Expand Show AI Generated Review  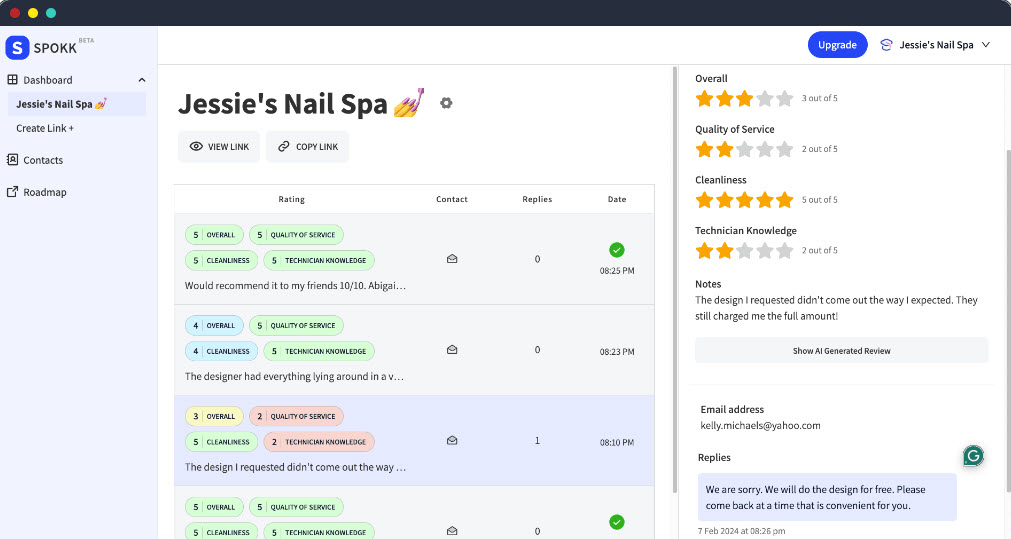tap(841, 351)
